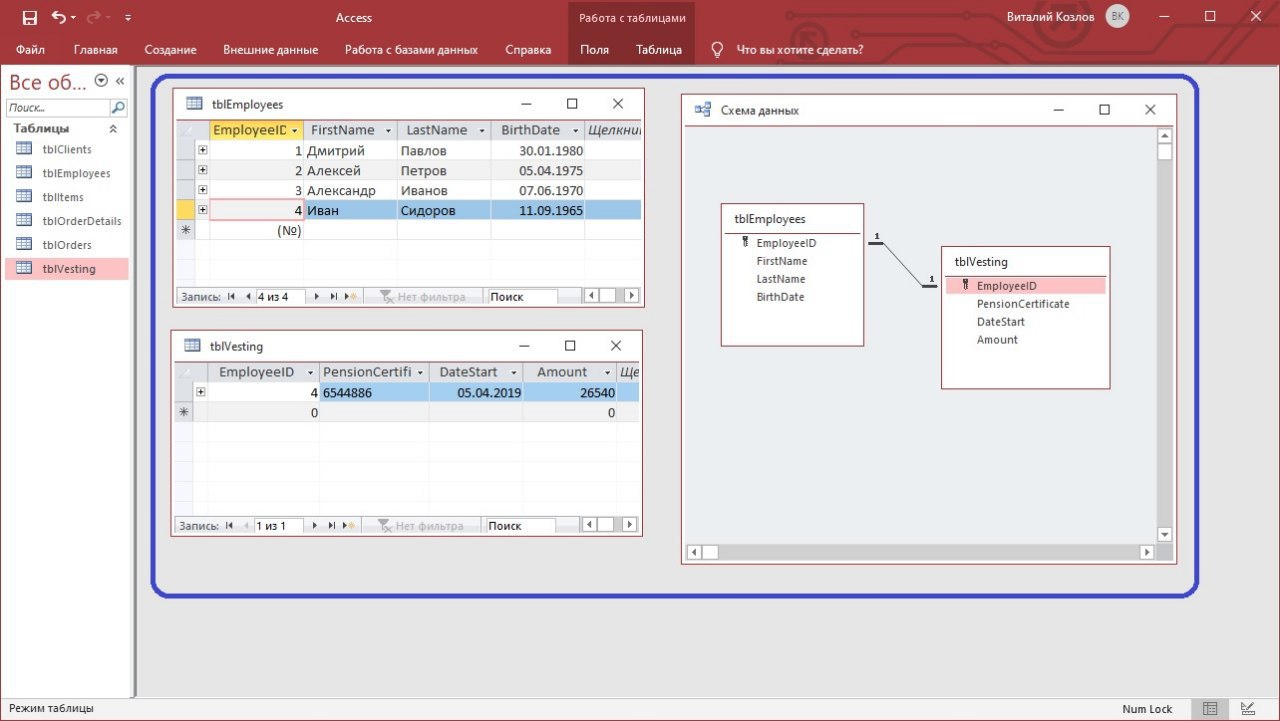Collapse the Таблицы group in navigation pane
The height and width of the screenshot is (721, 1280).
pos(113,129)
